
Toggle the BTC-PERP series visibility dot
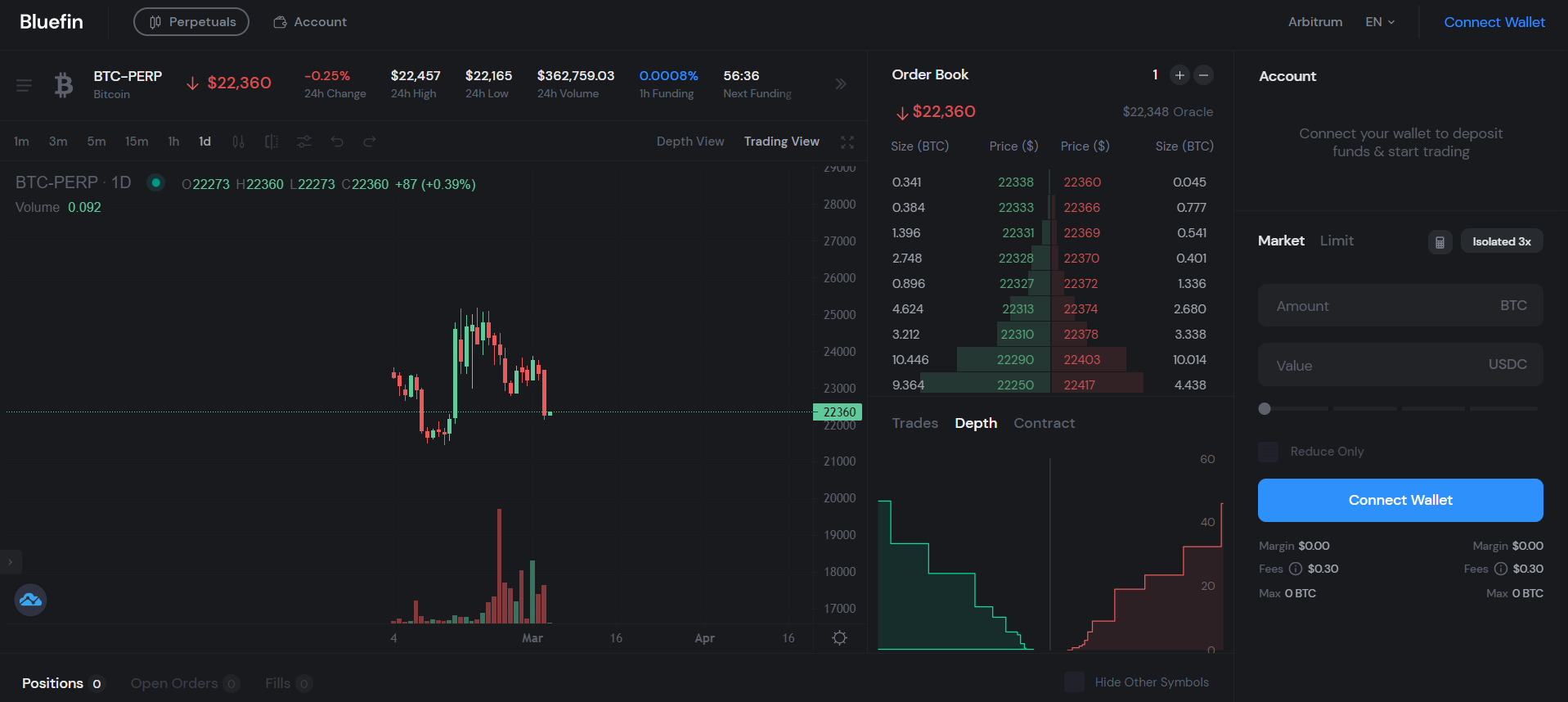(x=155, y=182)
